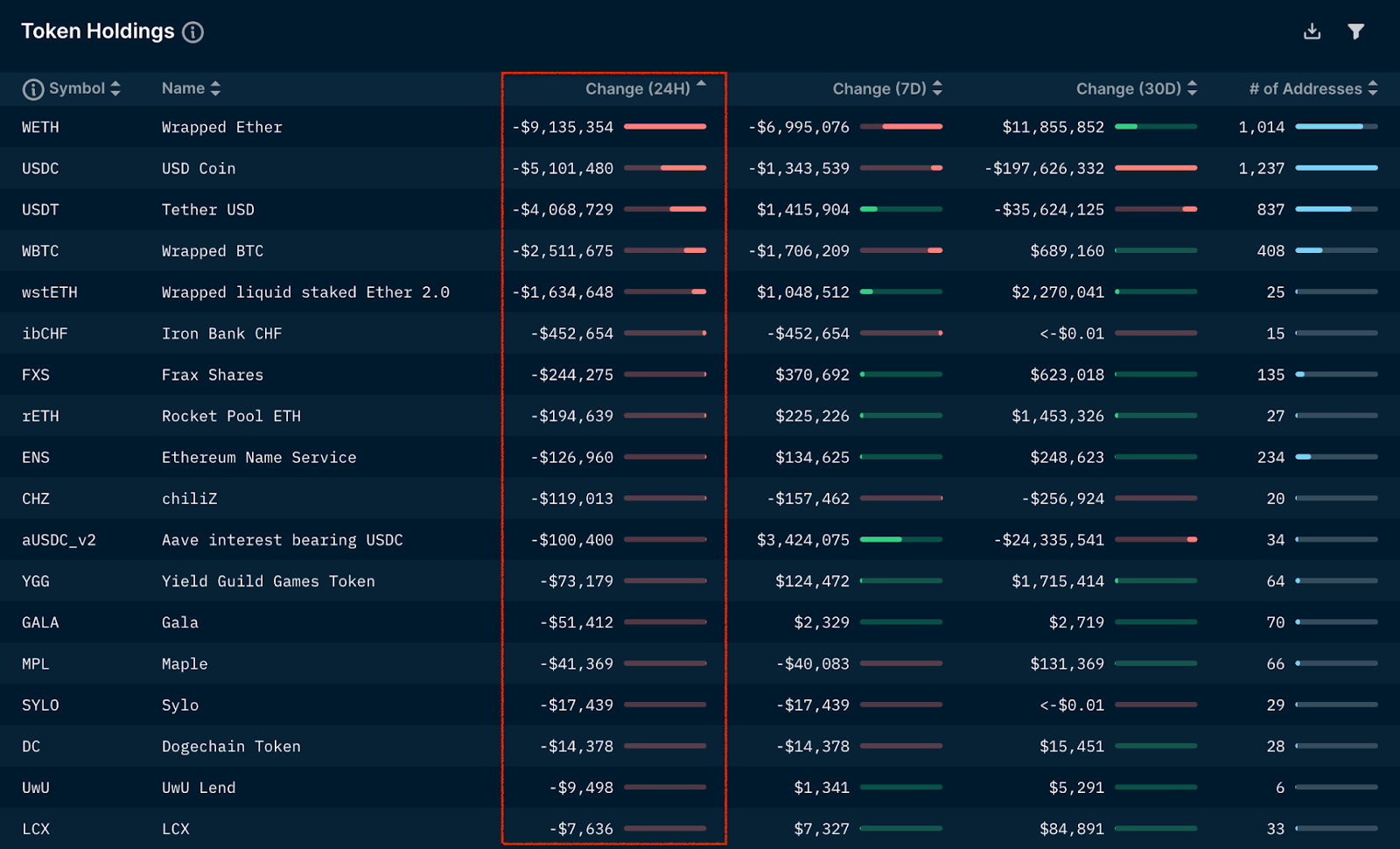This screenshot has height=849, width=1400.
Task: Select the USDC symbol cell
Action: (x=40, y=169)
